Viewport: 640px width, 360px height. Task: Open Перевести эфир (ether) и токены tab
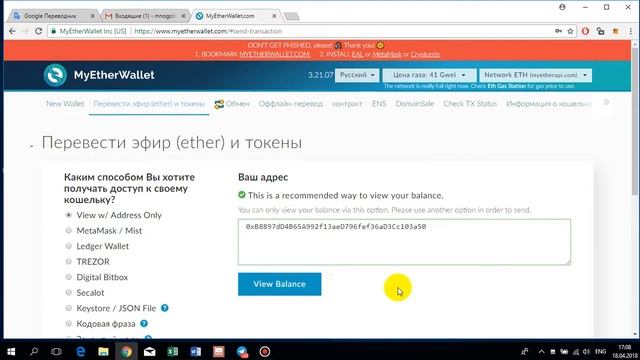coord(149,104)
